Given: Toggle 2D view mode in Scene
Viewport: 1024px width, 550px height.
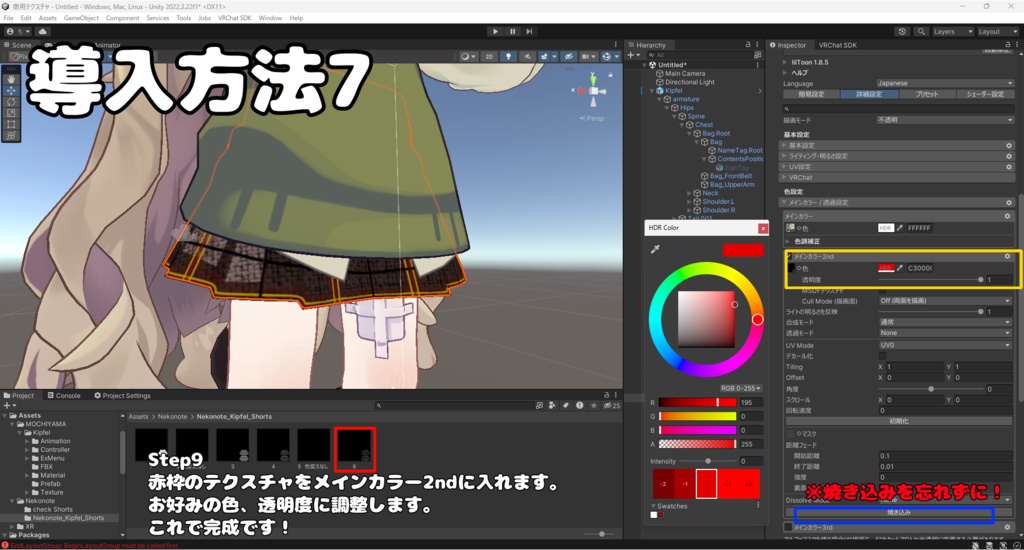Looking at the screenshot, I should (x=489, y=56).
